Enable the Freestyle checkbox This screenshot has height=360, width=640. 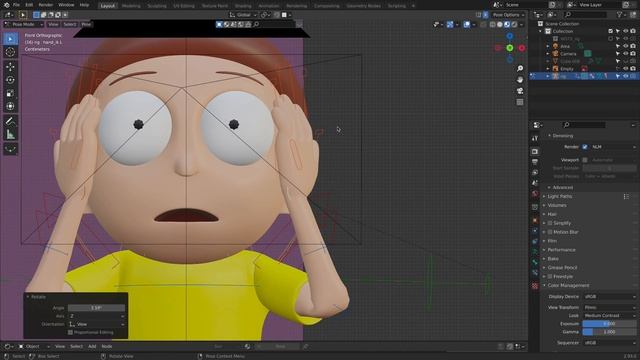pos(550,277)
